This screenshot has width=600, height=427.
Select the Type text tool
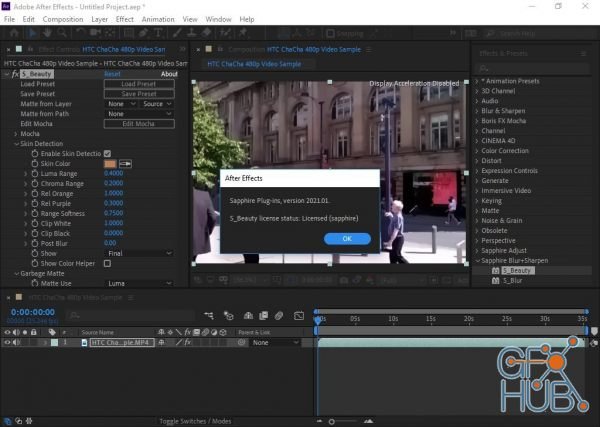coord(158,33)
